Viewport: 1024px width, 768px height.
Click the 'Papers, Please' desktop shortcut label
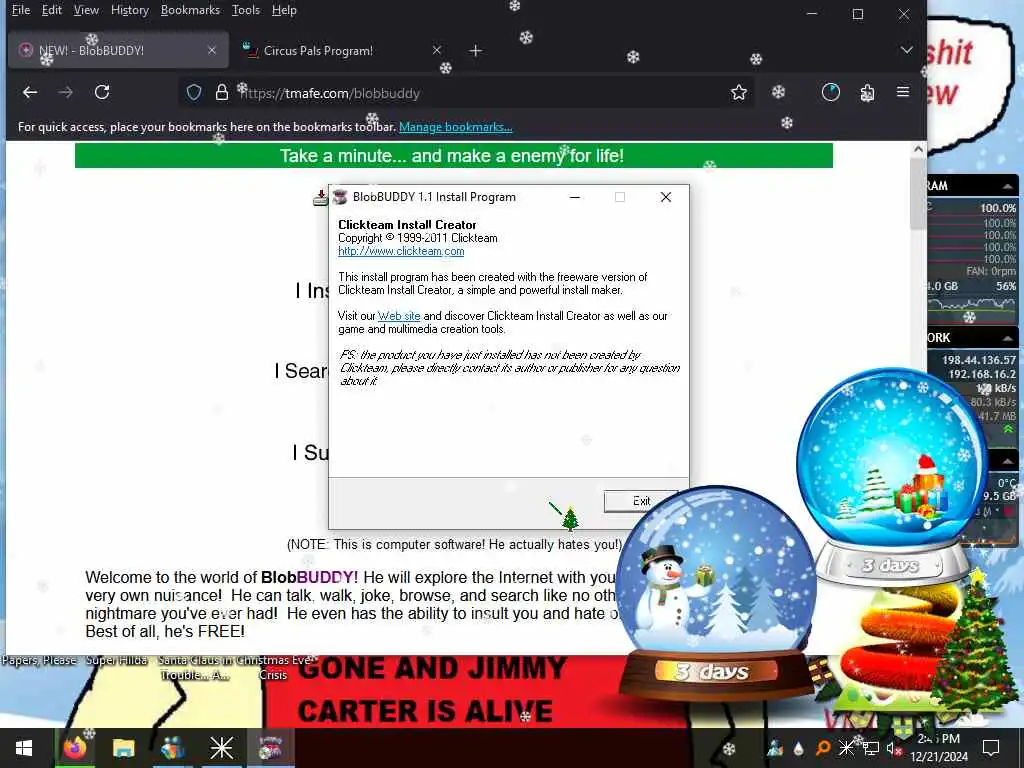point(39,660)
